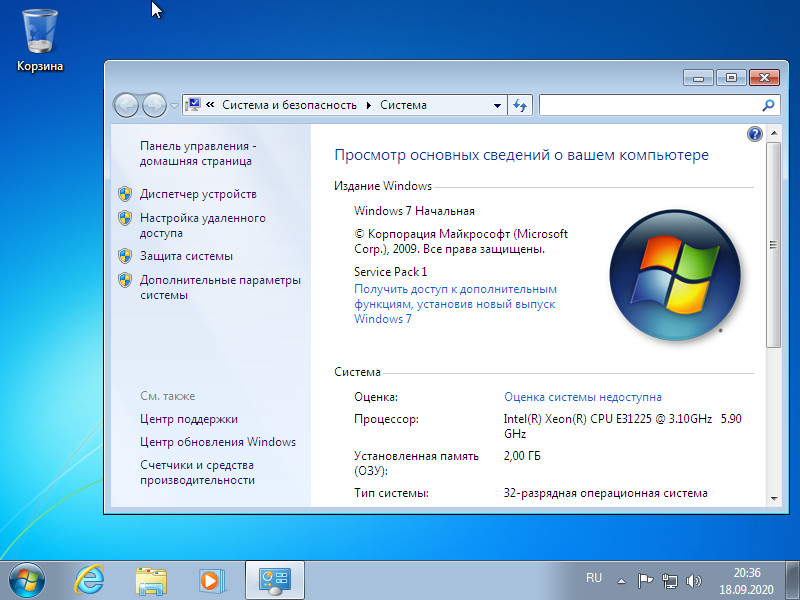Open 'Центр обновления Windows' link
This screenshot has width=800, height=600.
point(218,442)
